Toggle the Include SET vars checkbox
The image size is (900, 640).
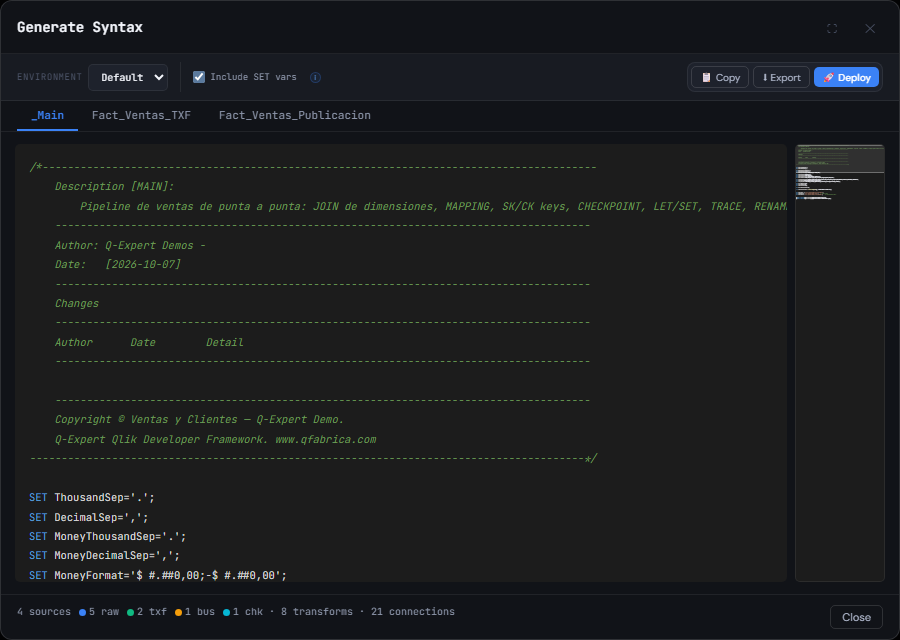coord(199,77)
